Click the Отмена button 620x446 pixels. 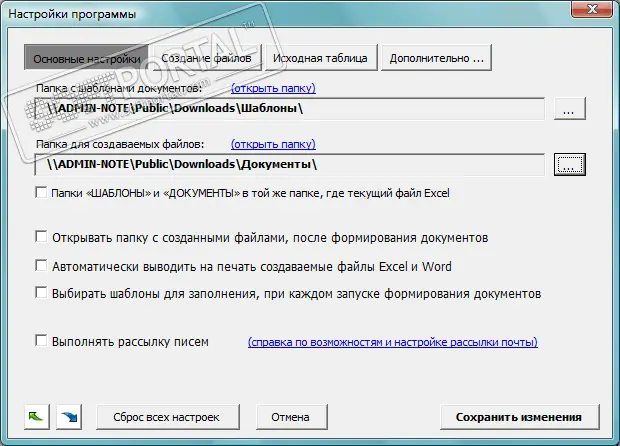(293, 416)
